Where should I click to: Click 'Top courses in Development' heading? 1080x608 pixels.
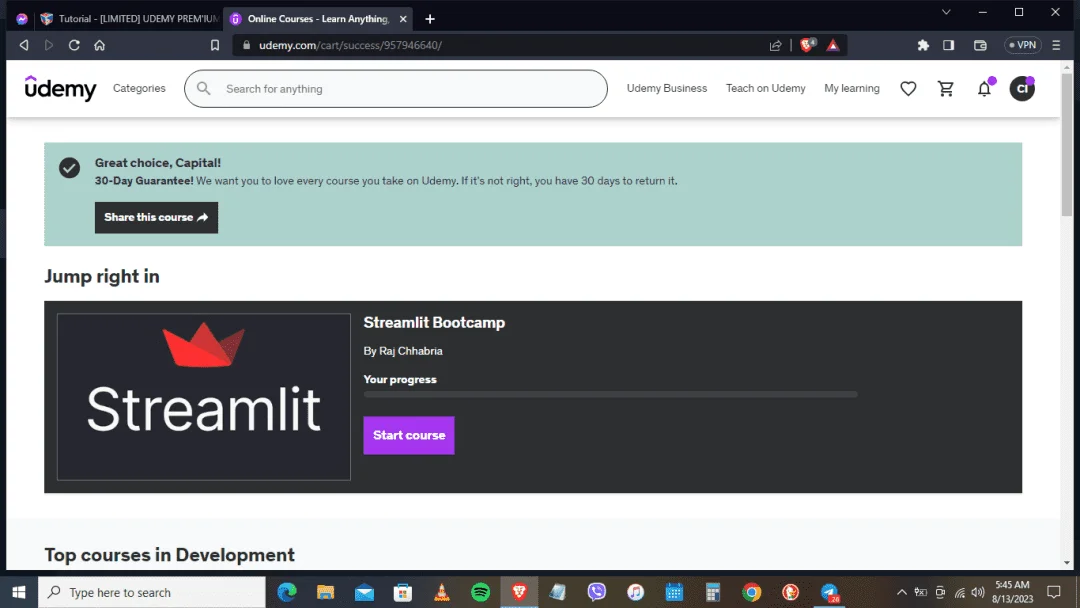pyautogui.click(x=169, y=555)
